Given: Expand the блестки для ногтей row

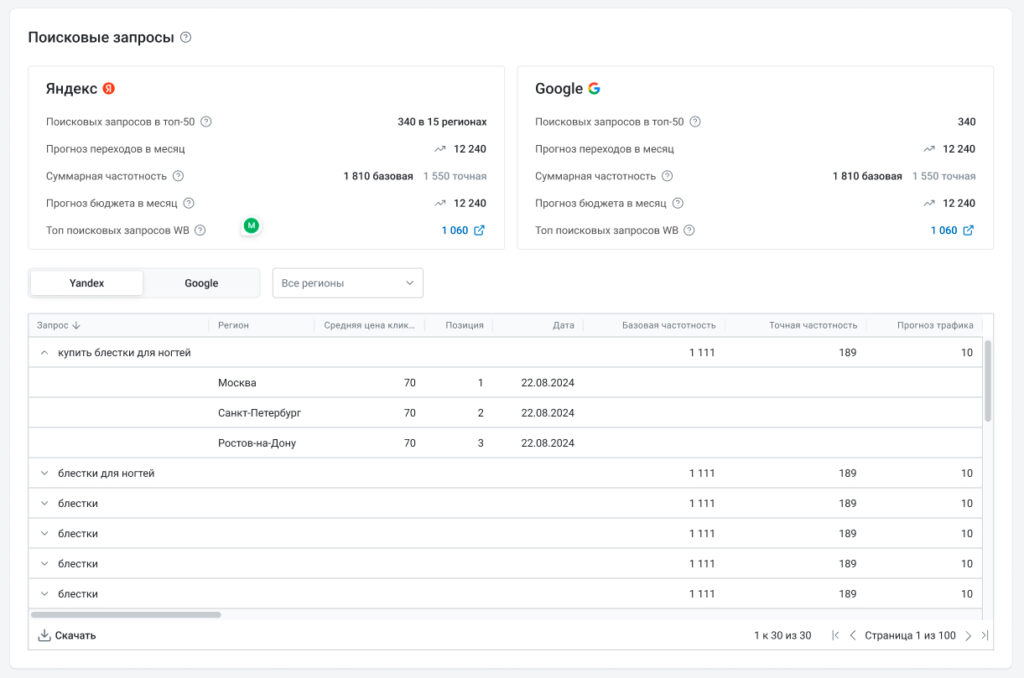Looking at the screenshot, I should pos(44,473).
